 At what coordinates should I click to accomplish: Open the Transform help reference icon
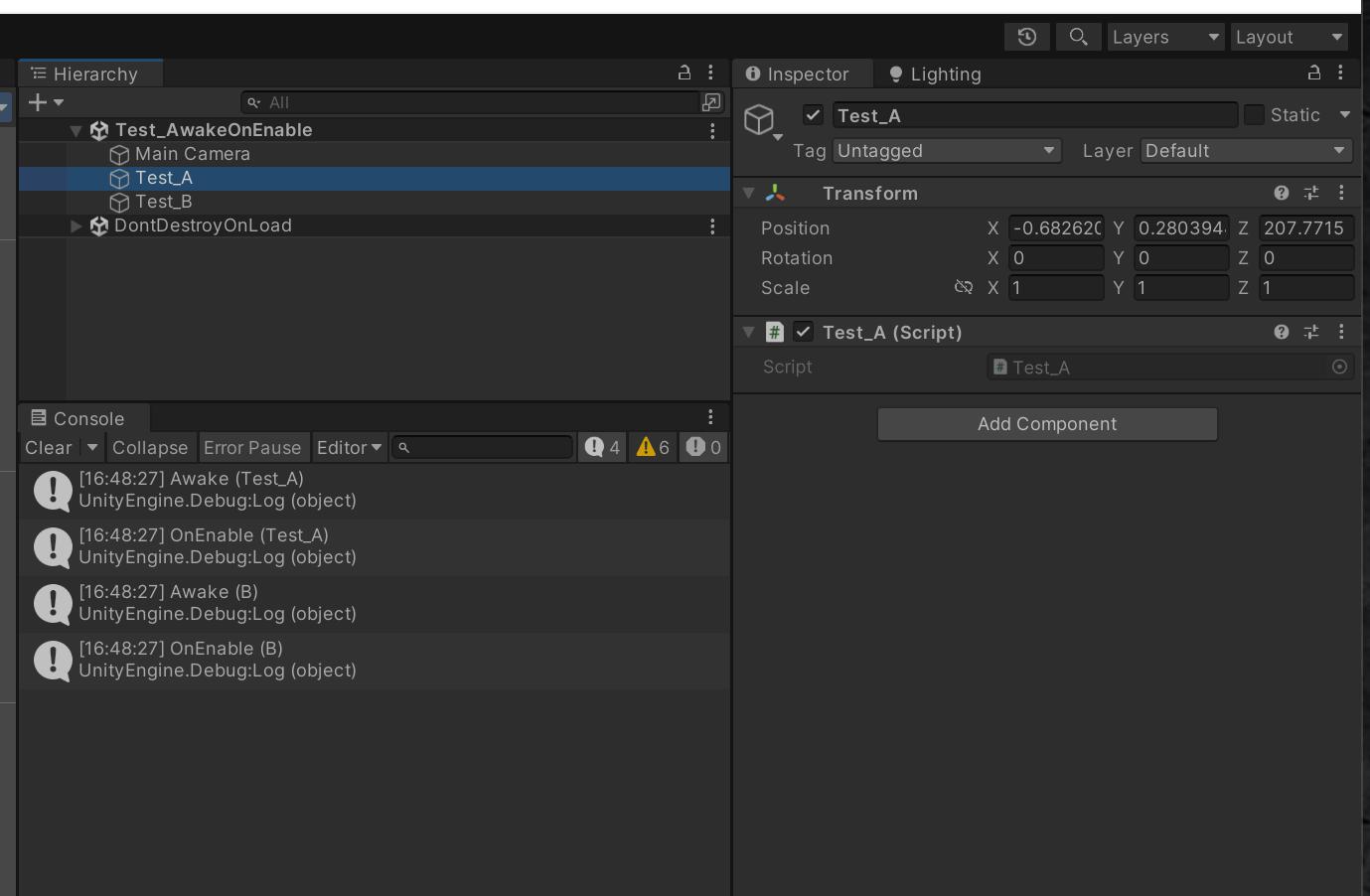1282,193
